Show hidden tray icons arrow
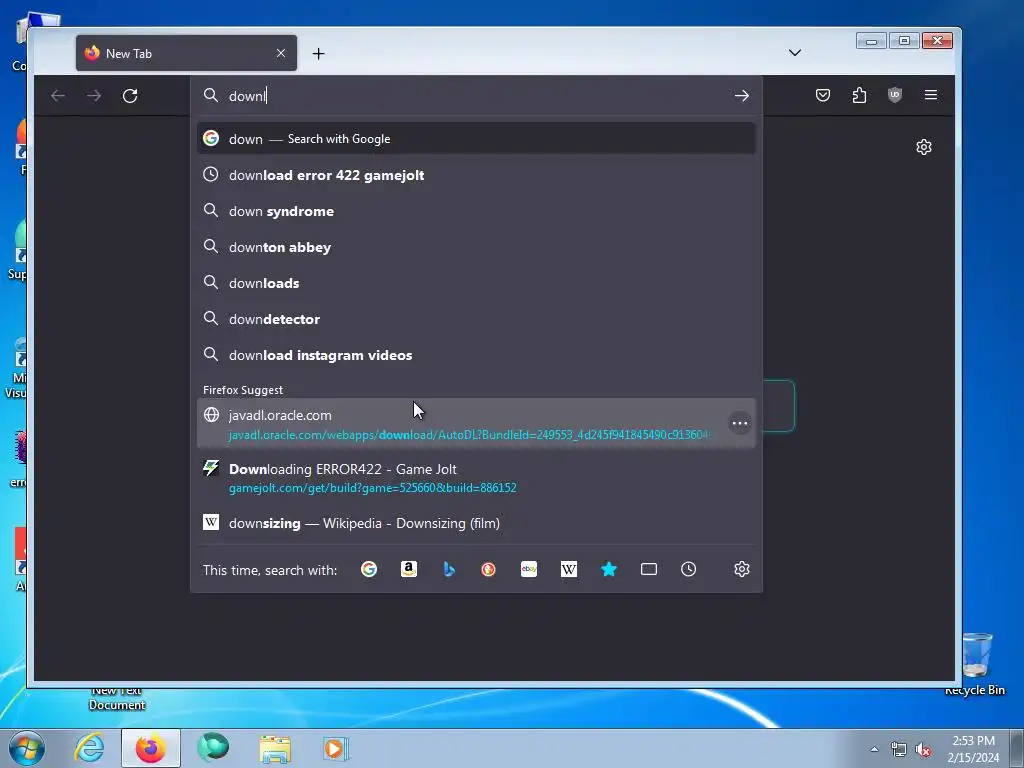Viewport: 1024px width, 768px height. pyautogui.click(x=874, y=749)
